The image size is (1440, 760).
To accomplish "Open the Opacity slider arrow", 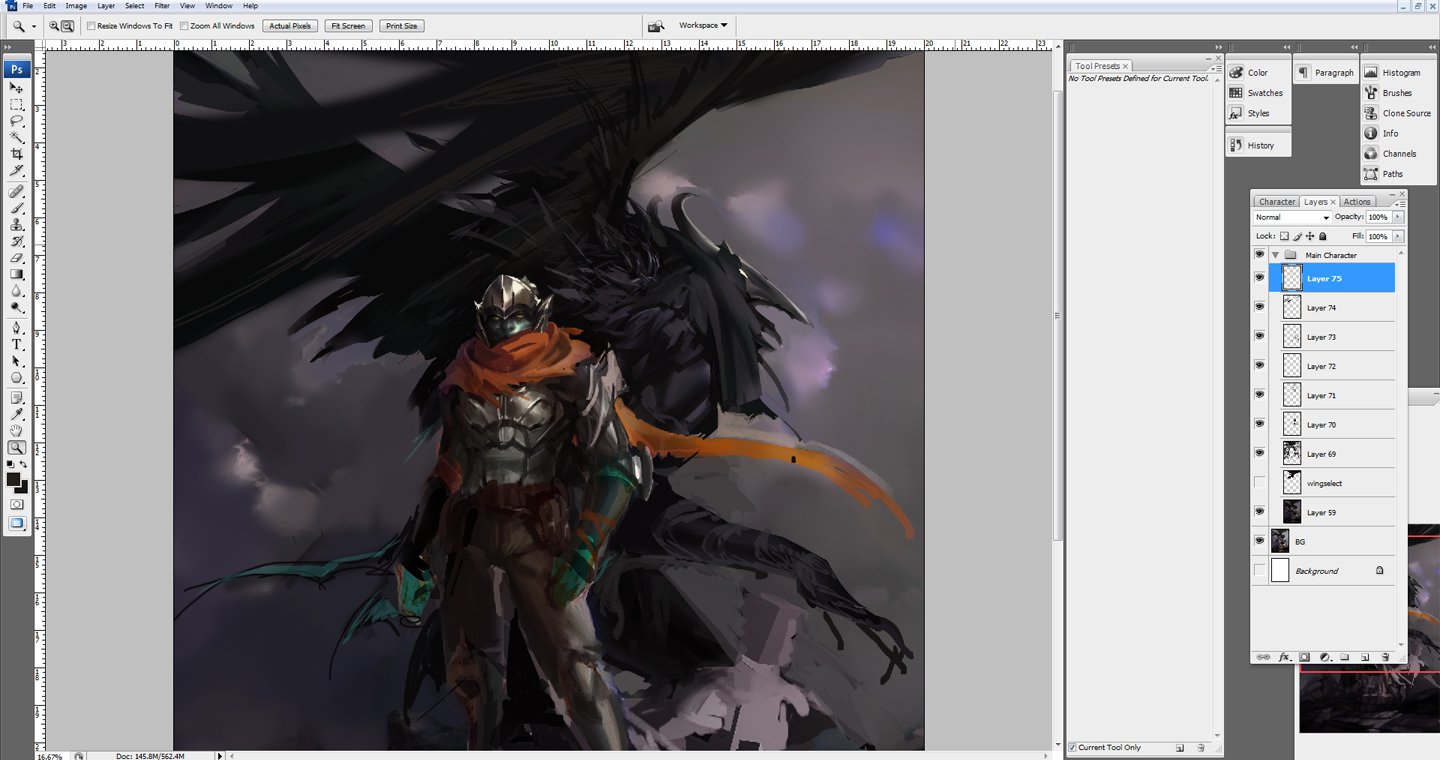I will pyautogui.click(x=1397, y=217).
